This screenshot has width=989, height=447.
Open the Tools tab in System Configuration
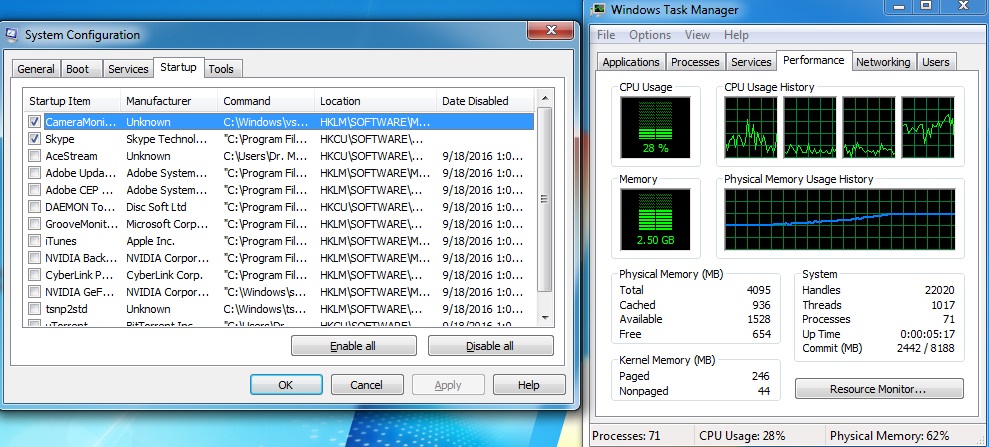tap(221, 69)
